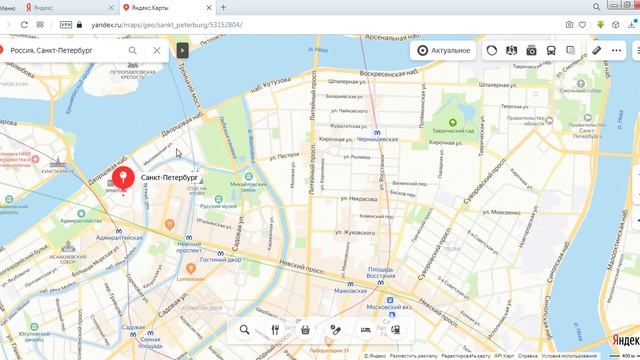Toggle the street panoramas camera icon
Viewport: 640px width, 360px height.
click(x=531, y=50)
